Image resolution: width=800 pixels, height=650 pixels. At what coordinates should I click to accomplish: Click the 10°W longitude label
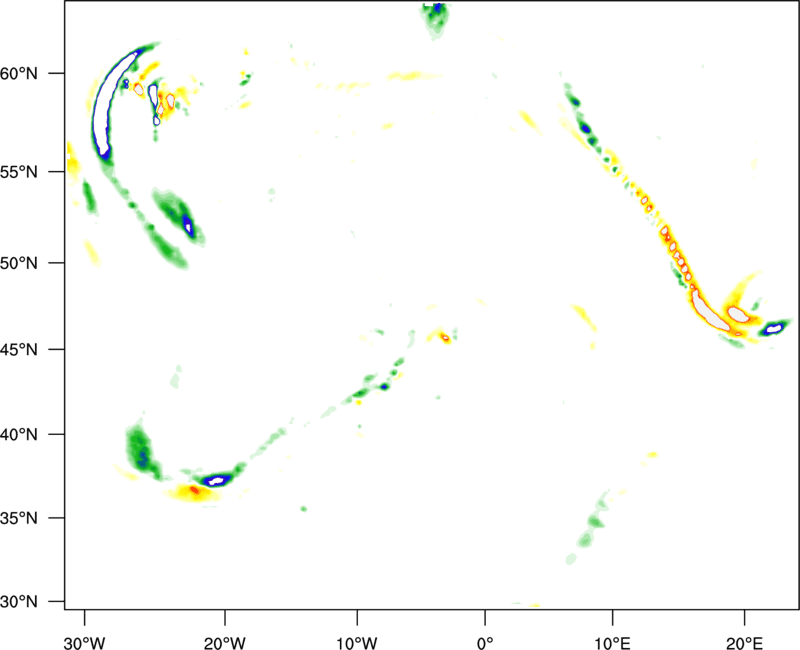357,642
